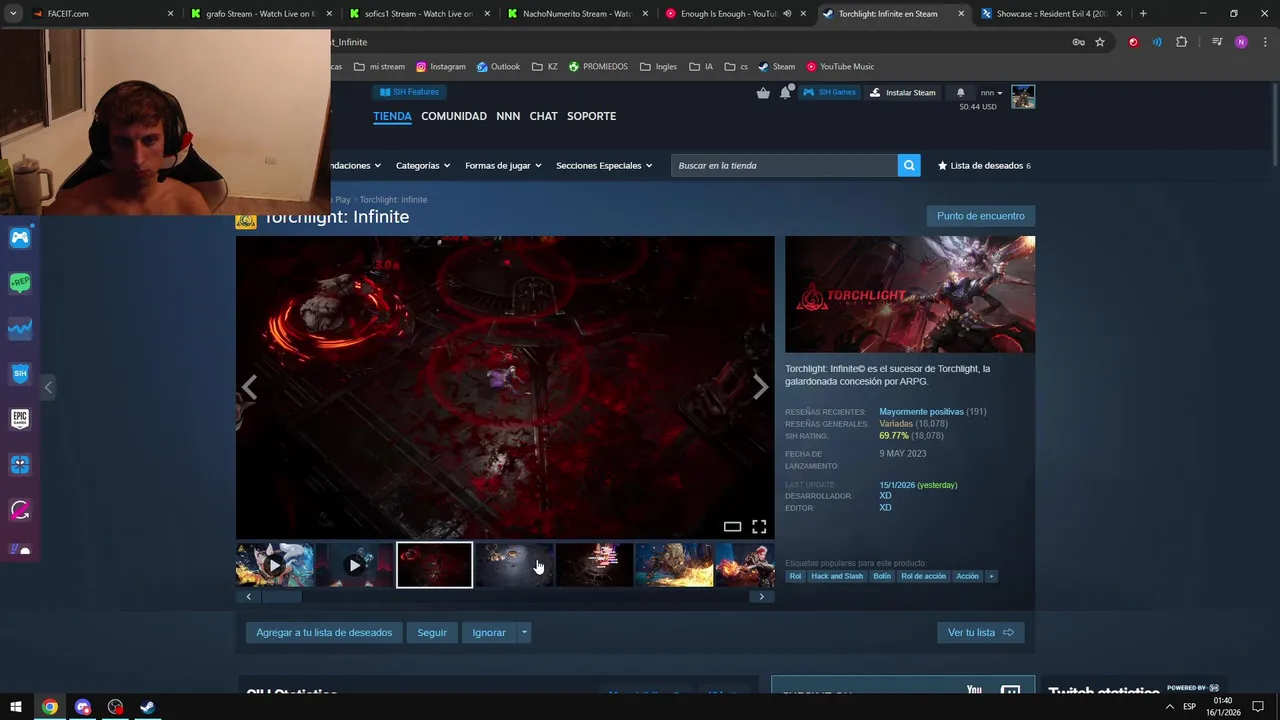Open the Epic Games sidebar icon
This screenshot has width=1280, height=720.
tap(20, 419)
